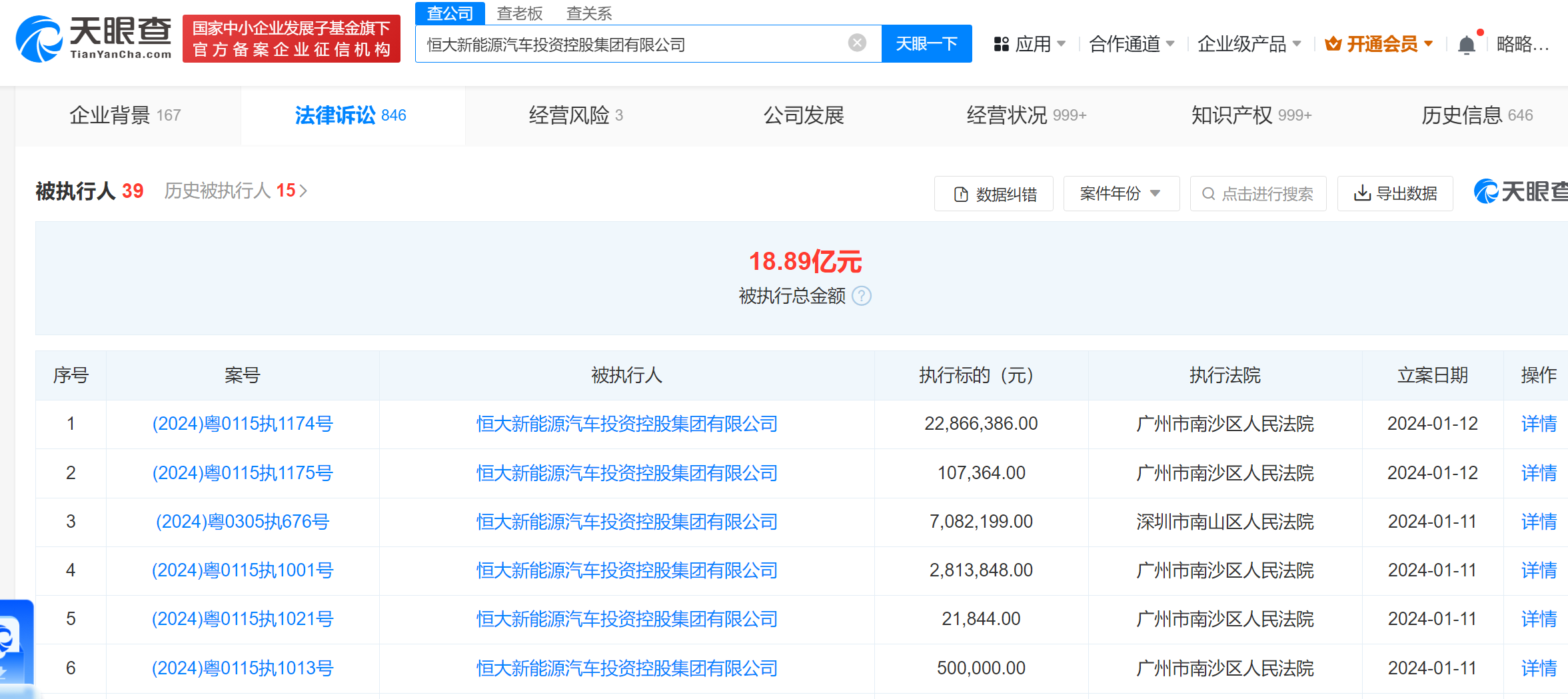Click the 18.89亿元 total amount
The height and width of the screenshot is (699, 1568).
coord(805,261)
